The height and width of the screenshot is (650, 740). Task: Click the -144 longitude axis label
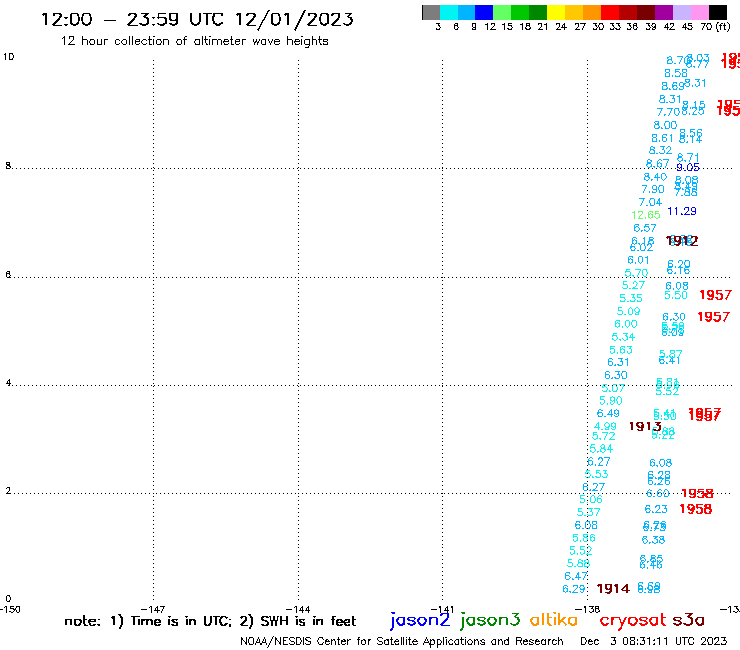click(x=298, y=609)
